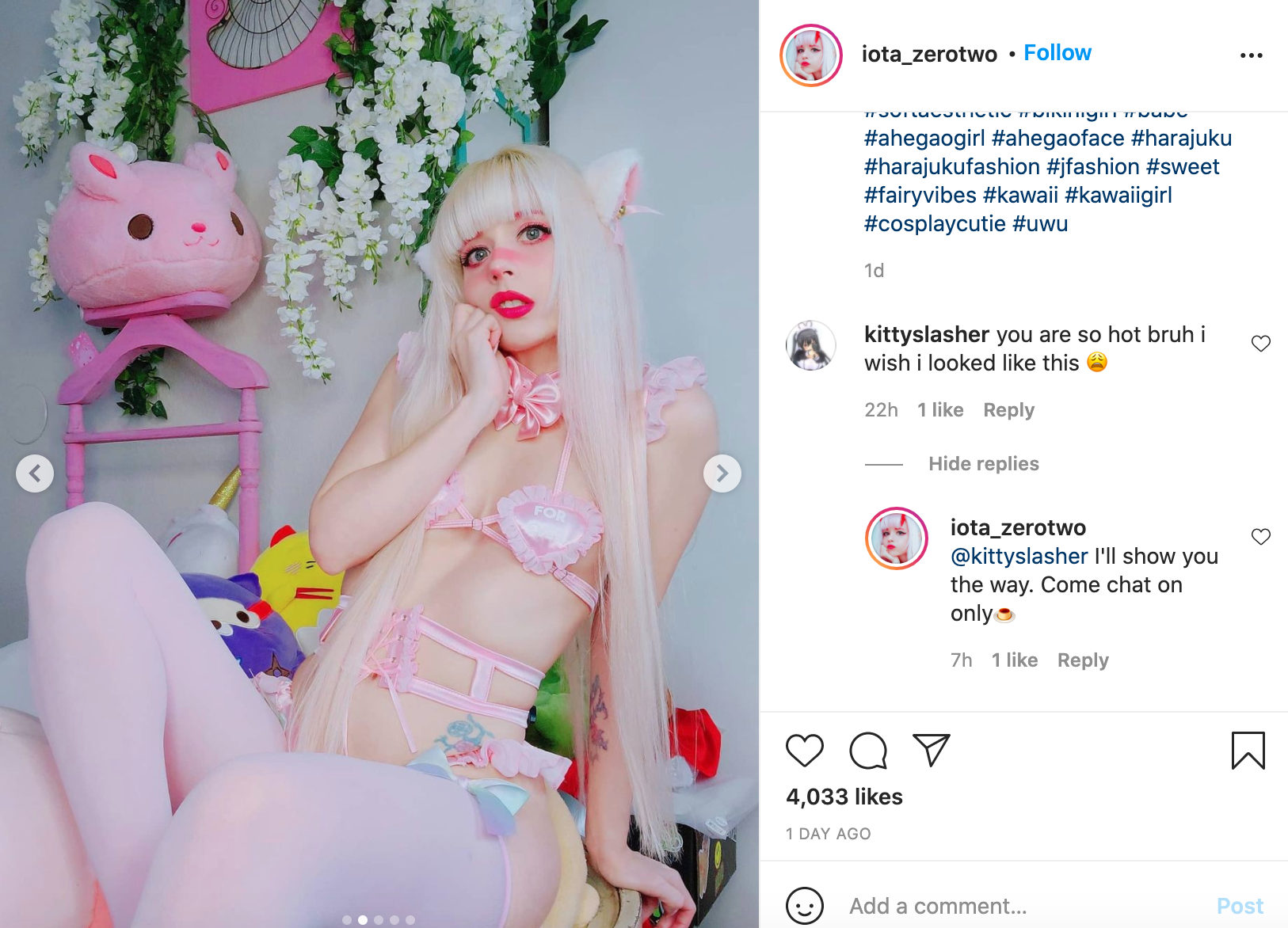Reply to kittyslasher's comment

click(x=1009, y=410)
